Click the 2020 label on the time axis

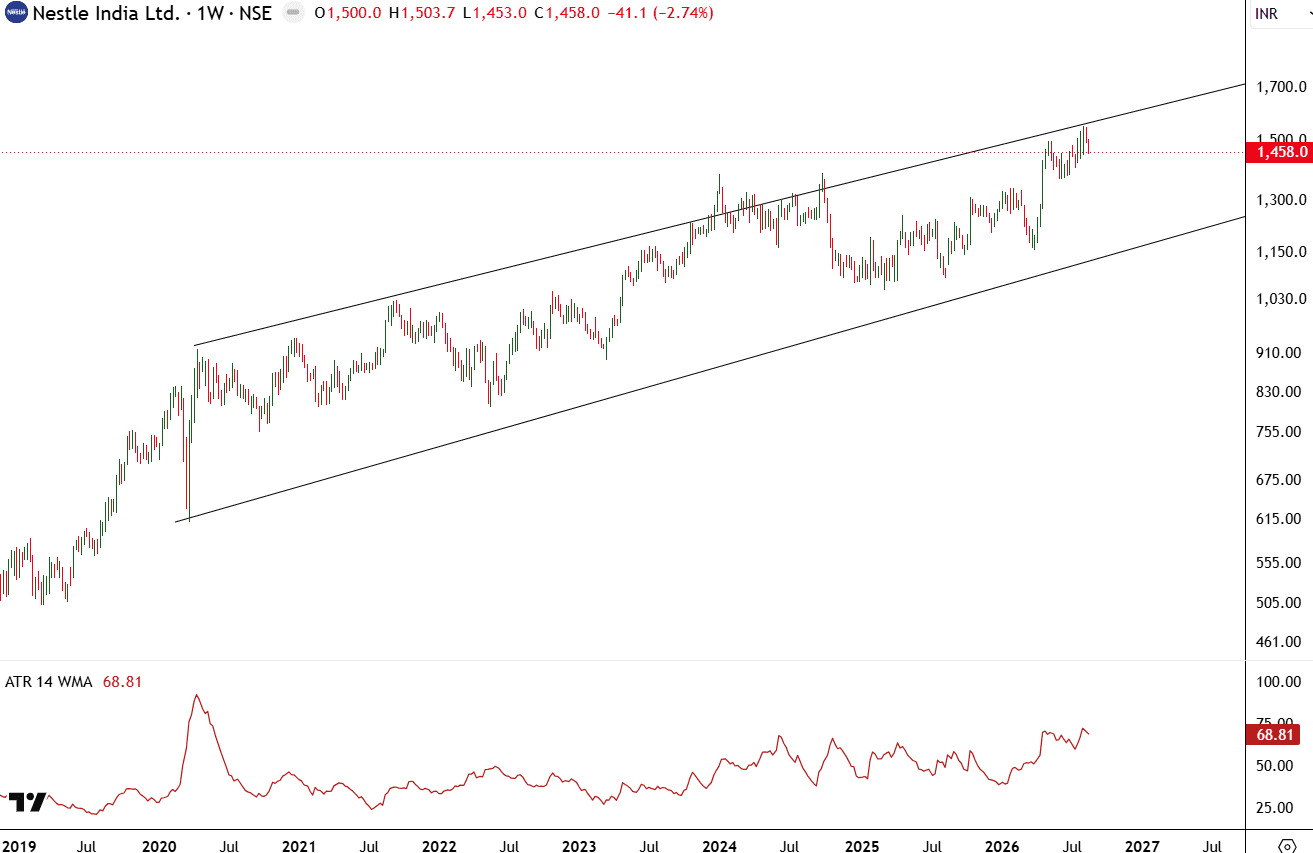pos(160,846)
